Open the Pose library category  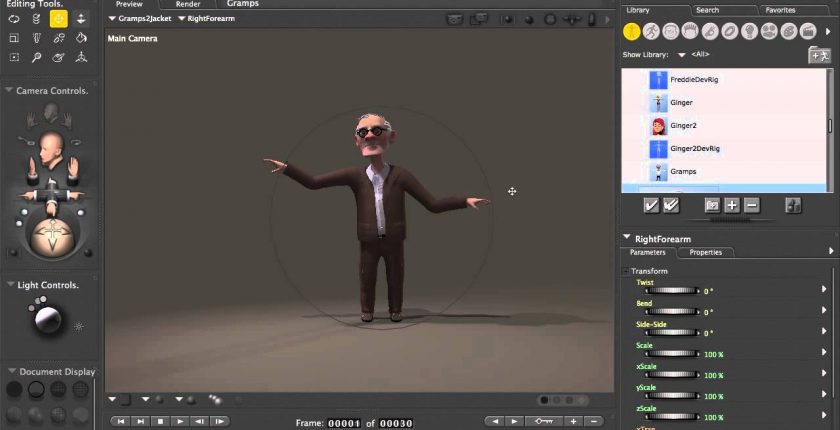pos(651,32)
